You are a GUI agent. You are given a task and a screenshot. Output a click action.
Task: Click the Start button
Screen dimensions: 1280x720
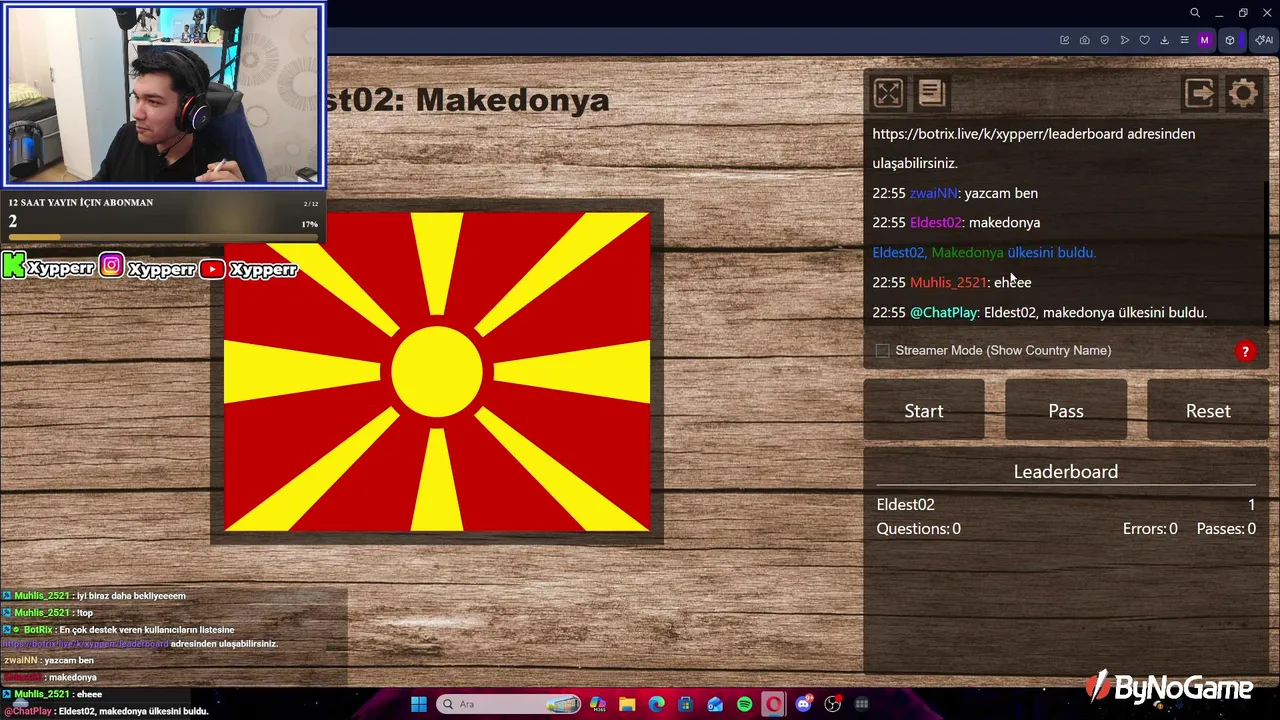[924, 410]
